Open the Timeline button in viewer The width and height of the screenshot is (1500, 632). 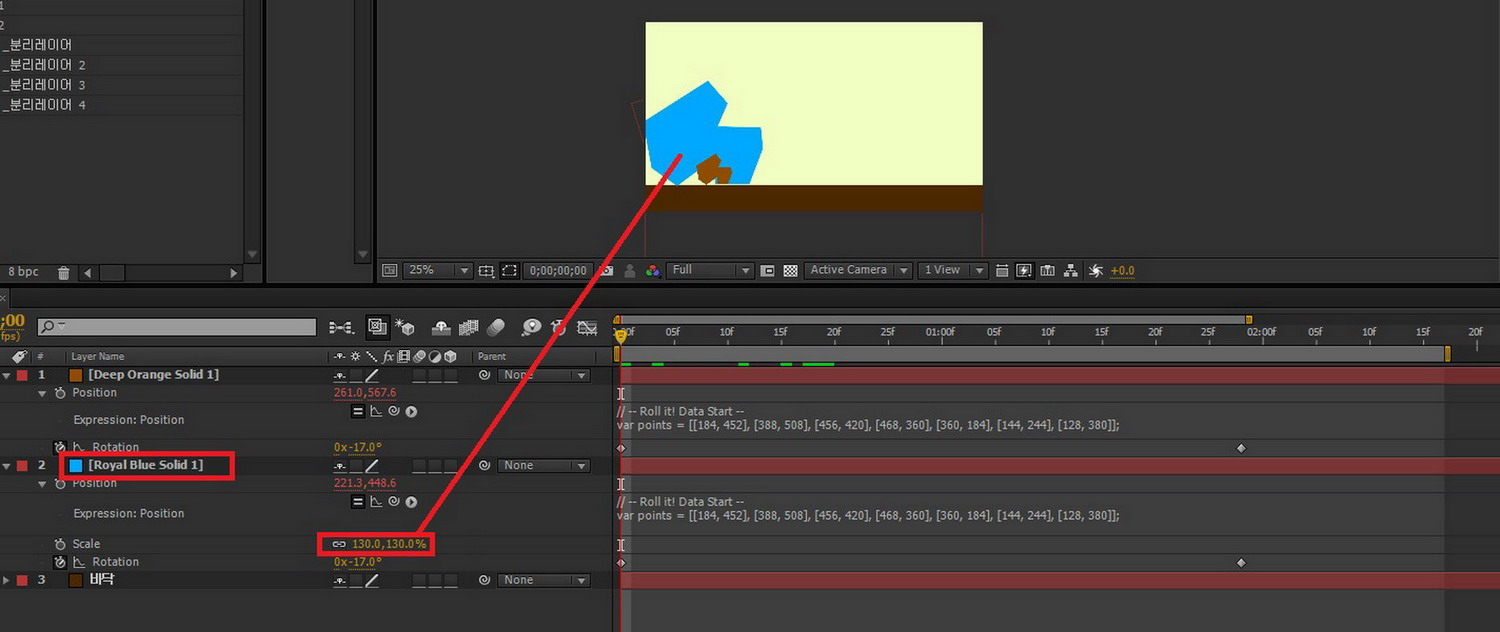tap(1048, 270)
